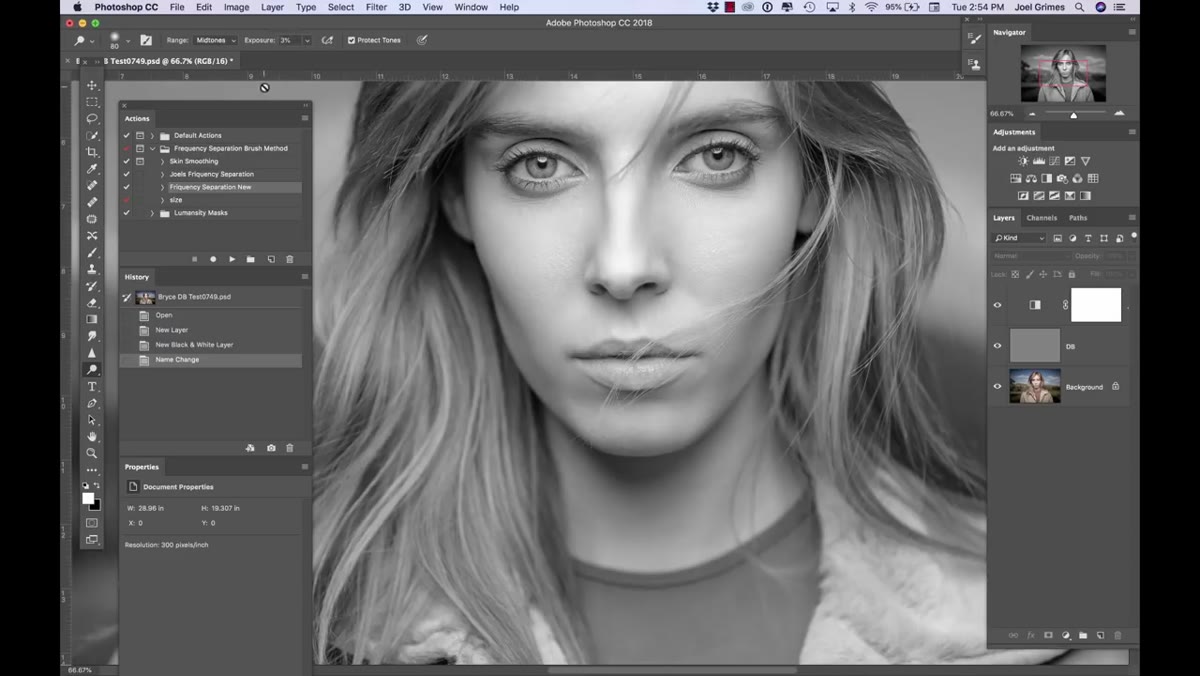The width and height of the screenshot is (1200, 676).
Task: Select the Crop tool
Action: tap(92, 152)
